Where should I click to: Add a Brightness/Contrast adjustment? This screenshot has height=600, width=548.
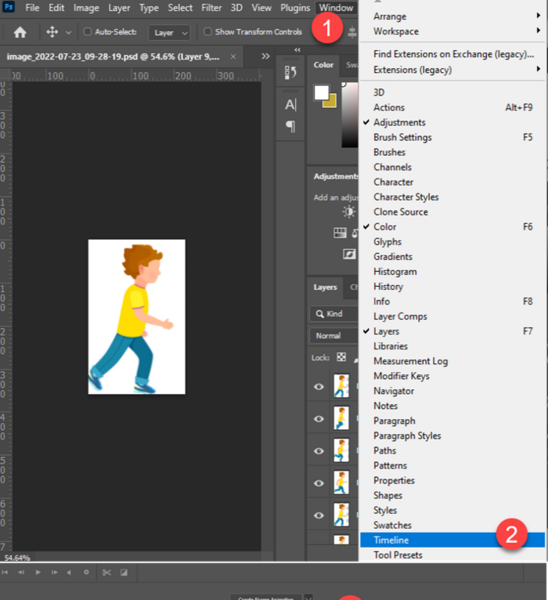pyautogui.click(x=349, y=212)
